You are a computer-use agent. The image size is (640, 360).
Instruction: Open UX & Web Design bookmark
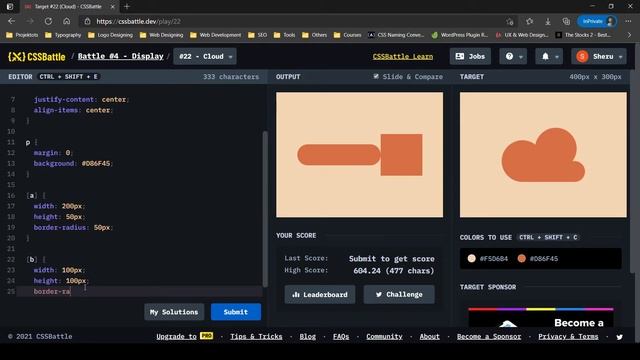522,35
